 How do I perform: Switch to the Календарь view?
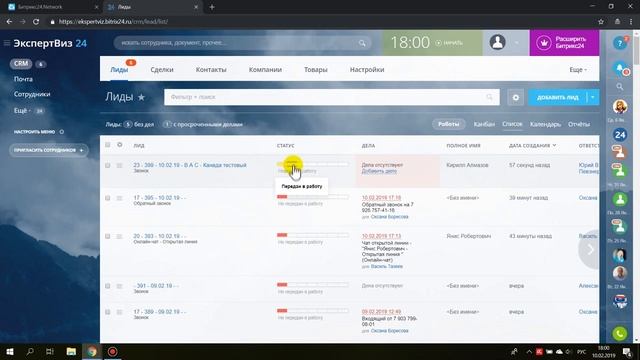point(545,124)
